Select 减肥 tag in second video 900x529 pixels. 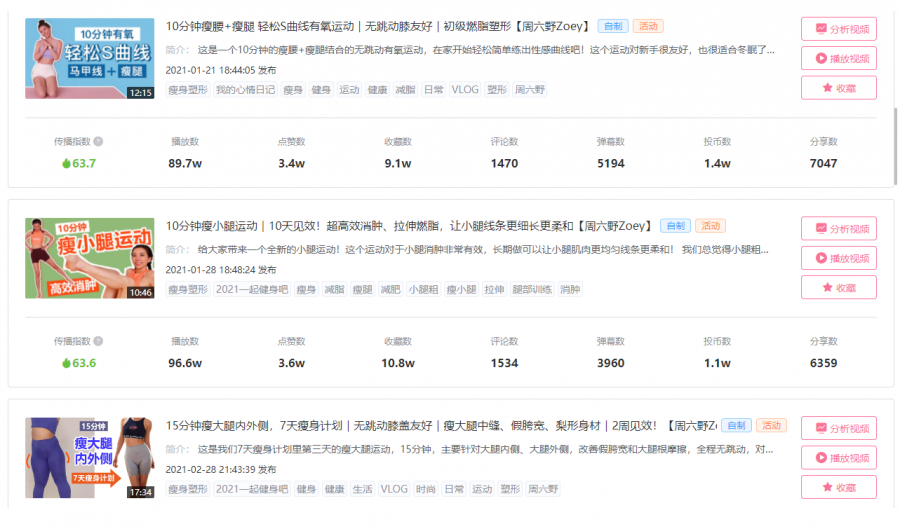pos(390,289)
